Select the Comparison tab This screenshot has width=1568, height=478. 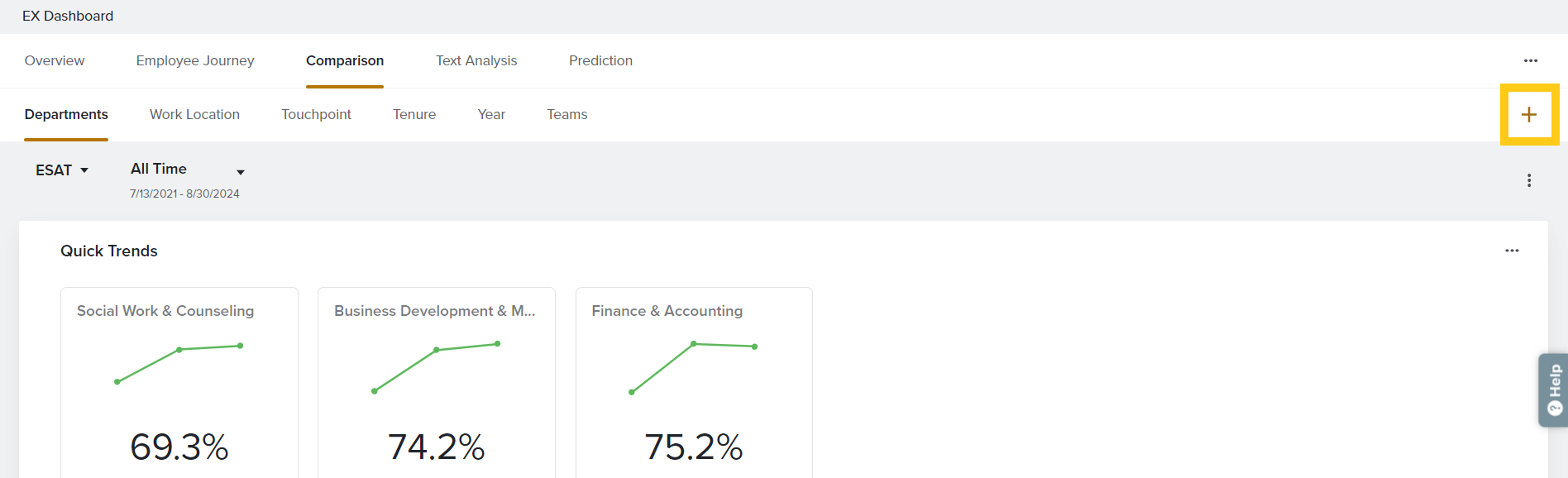tap(345, 60)
